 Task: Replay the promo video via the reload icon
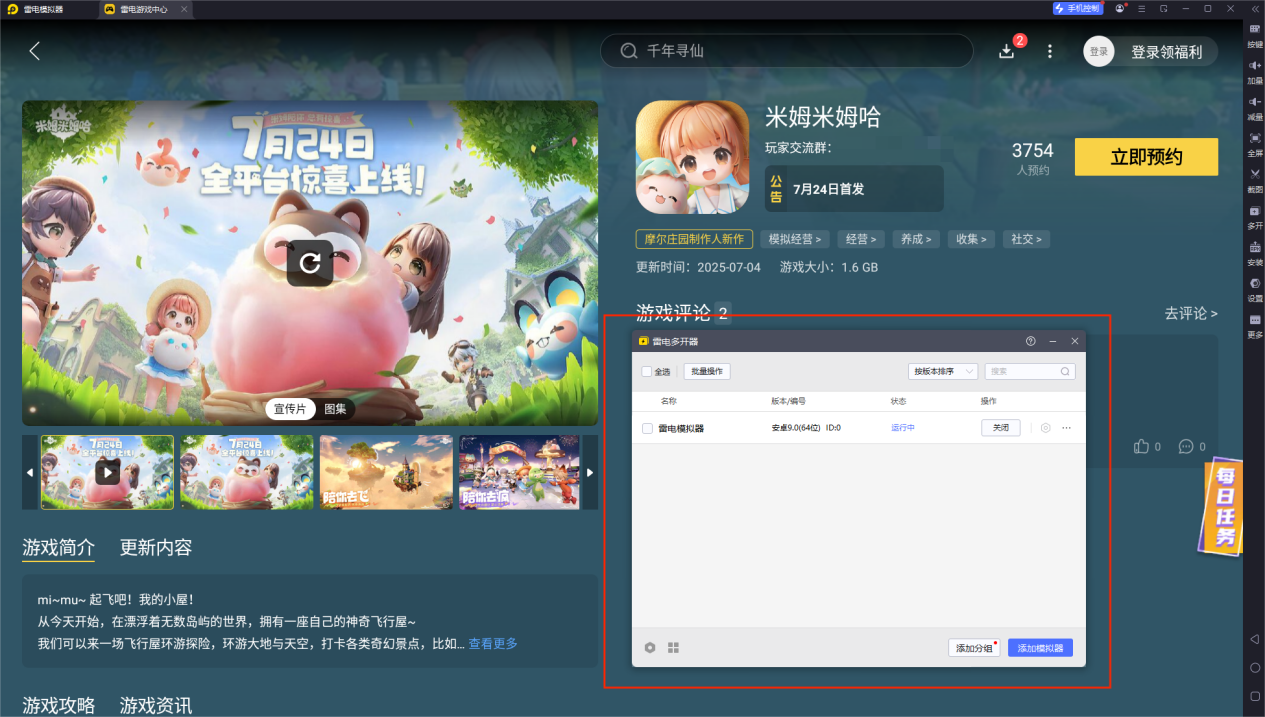[310, 263]
